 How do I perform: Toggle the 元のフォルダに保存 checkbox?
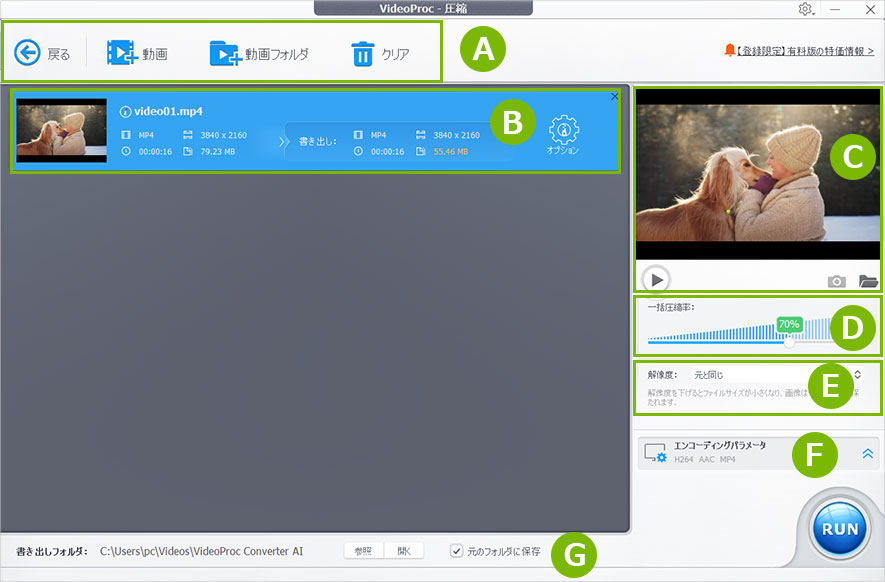tap(455, 550)
